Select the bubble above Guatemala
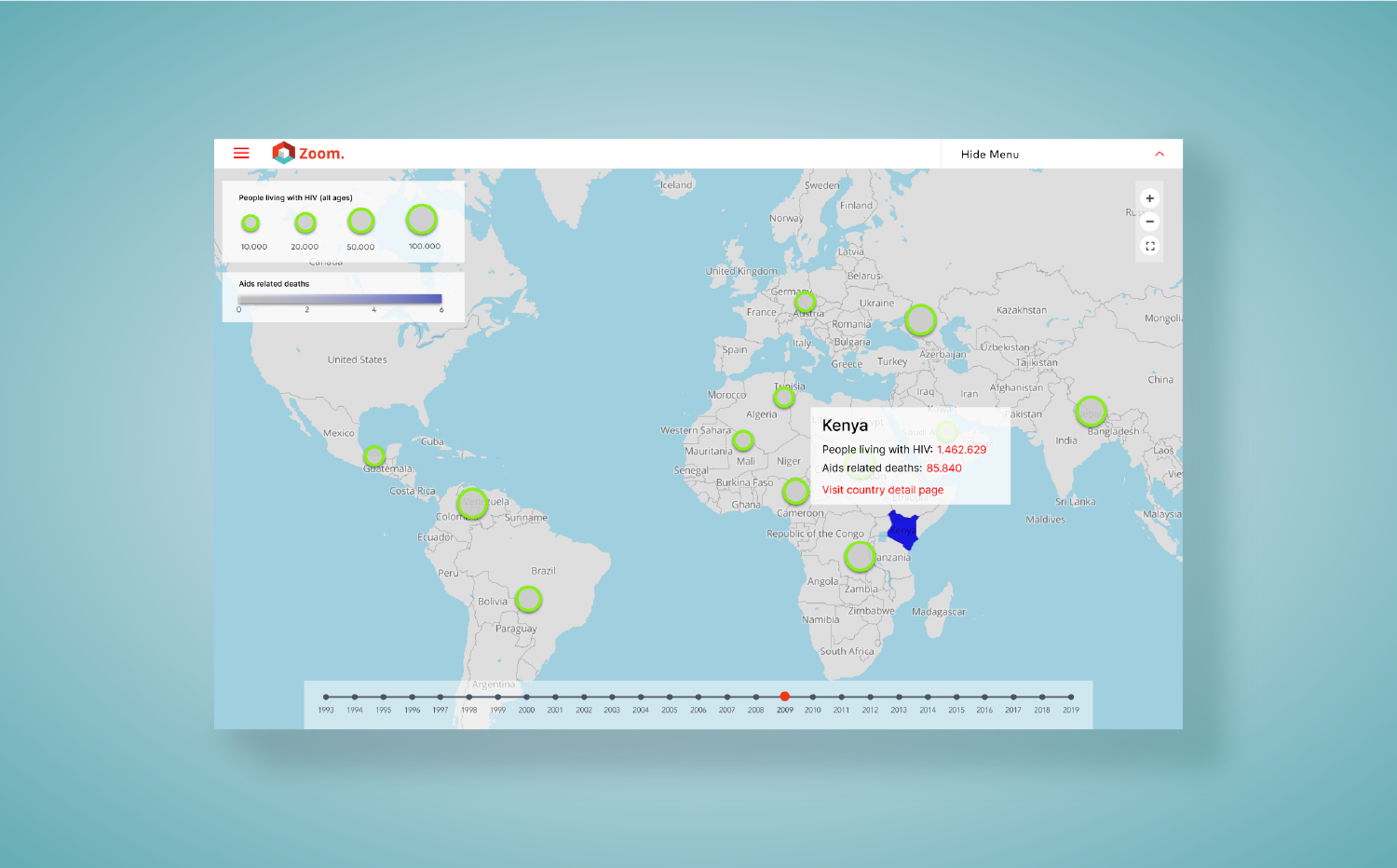Image resolution: width=1397 pixels, height=868 pixels. pyautogui.click(x=374, y=456)
